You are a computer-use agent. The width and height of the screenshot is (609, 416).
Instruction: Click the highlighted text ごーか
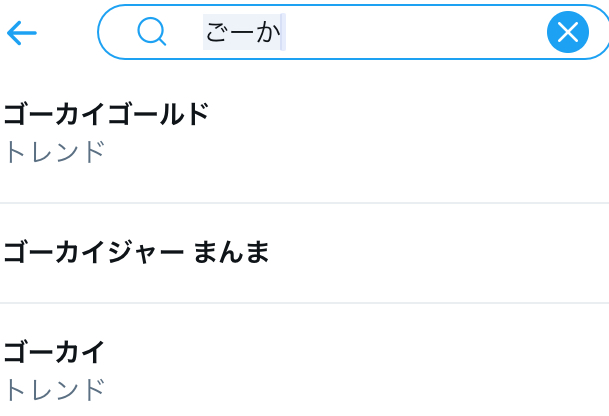(x=244, y=33)
